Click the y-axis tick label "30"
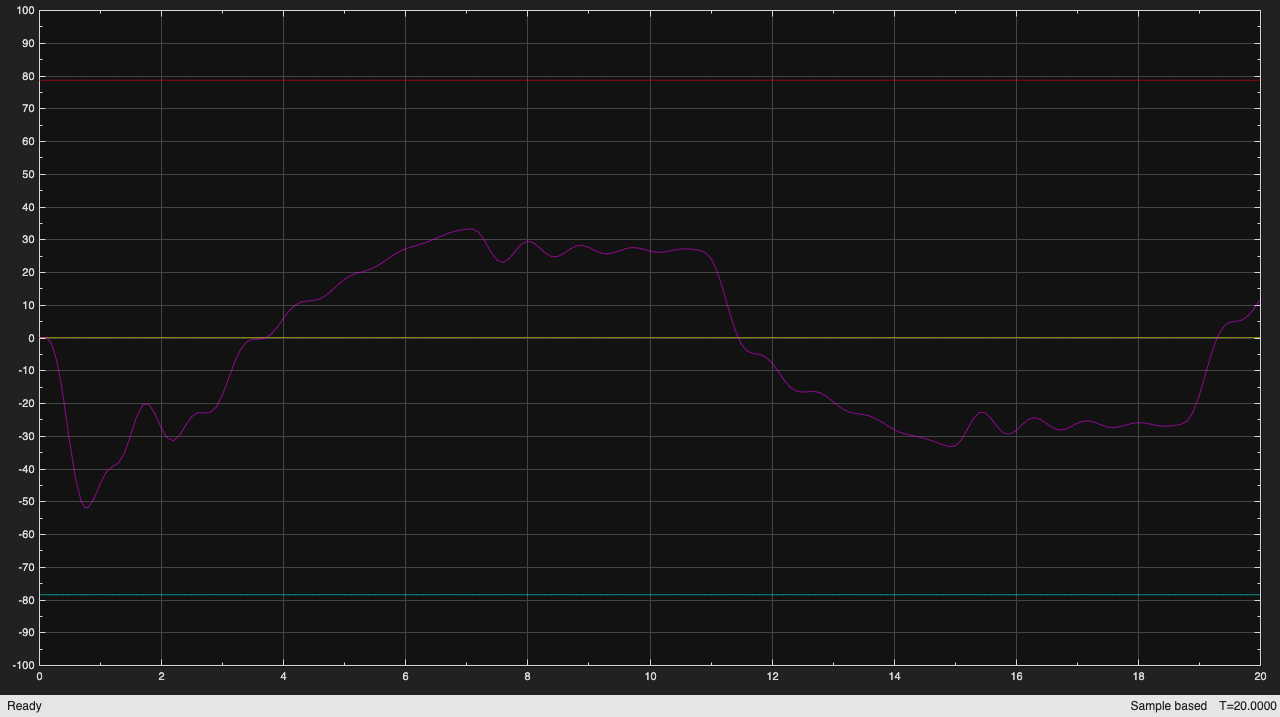The height and width of the screenshot is (717, 1280). point(27,240)
